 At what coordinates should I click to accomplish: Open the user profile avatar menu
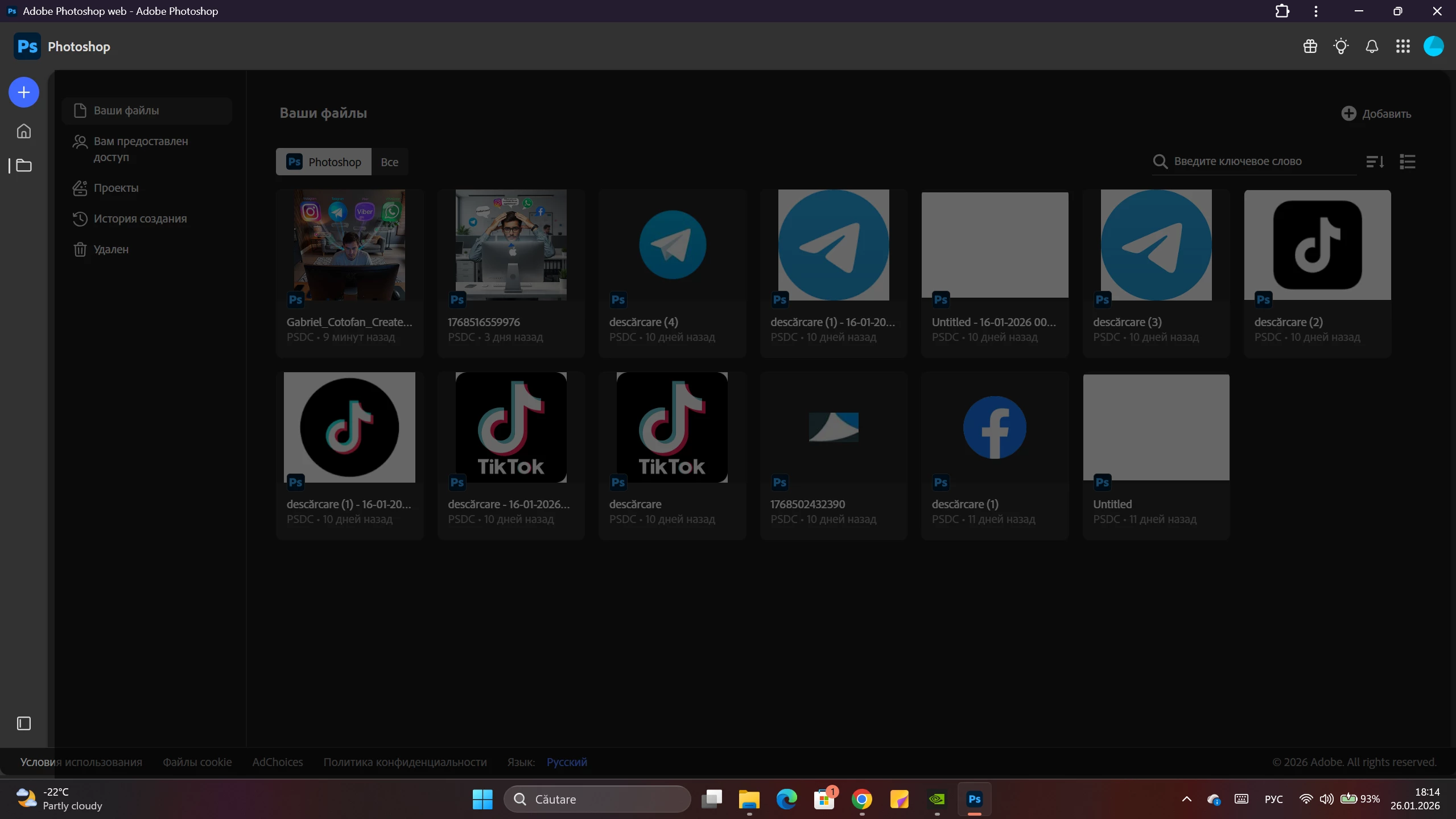pyautogui.click(x=1433, y=47)
